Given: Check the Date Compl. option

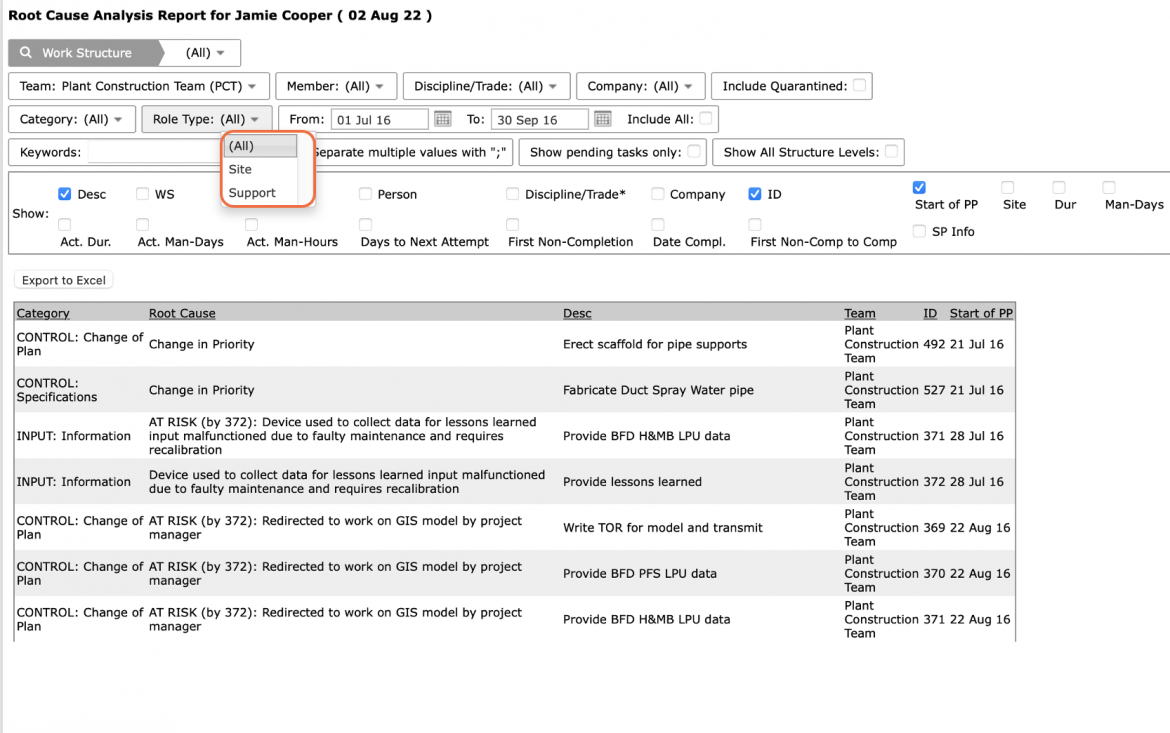Looking at the screenshot, I should pos(657,225).
